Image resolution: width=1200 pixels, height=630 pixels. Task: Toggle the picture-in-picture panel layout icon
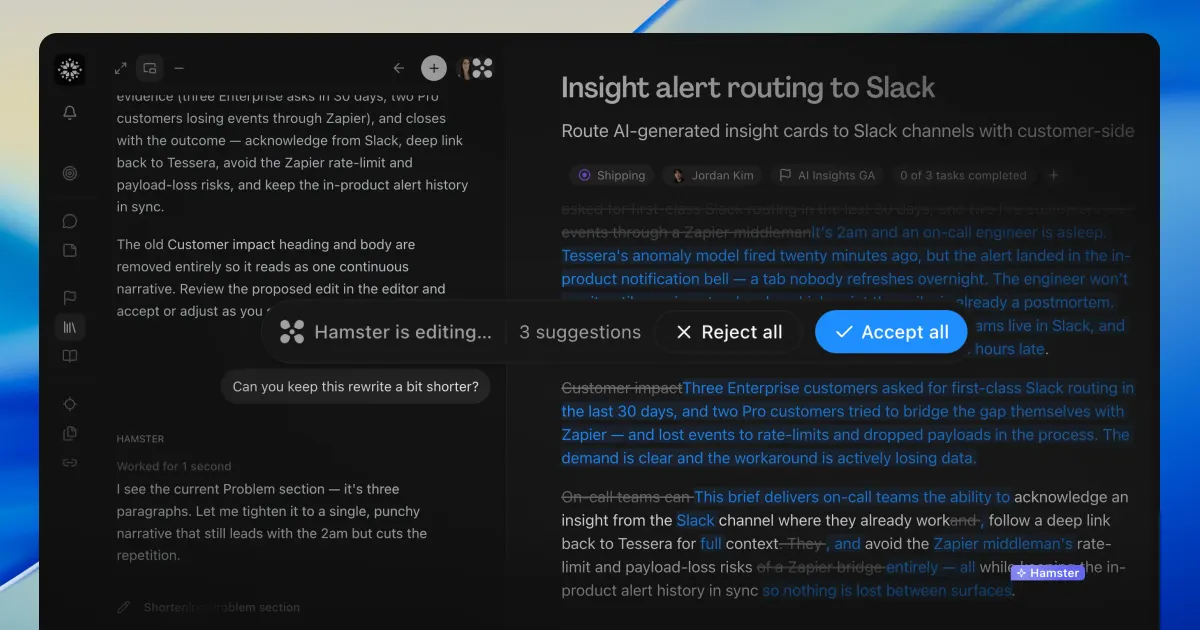pos(149,68)
